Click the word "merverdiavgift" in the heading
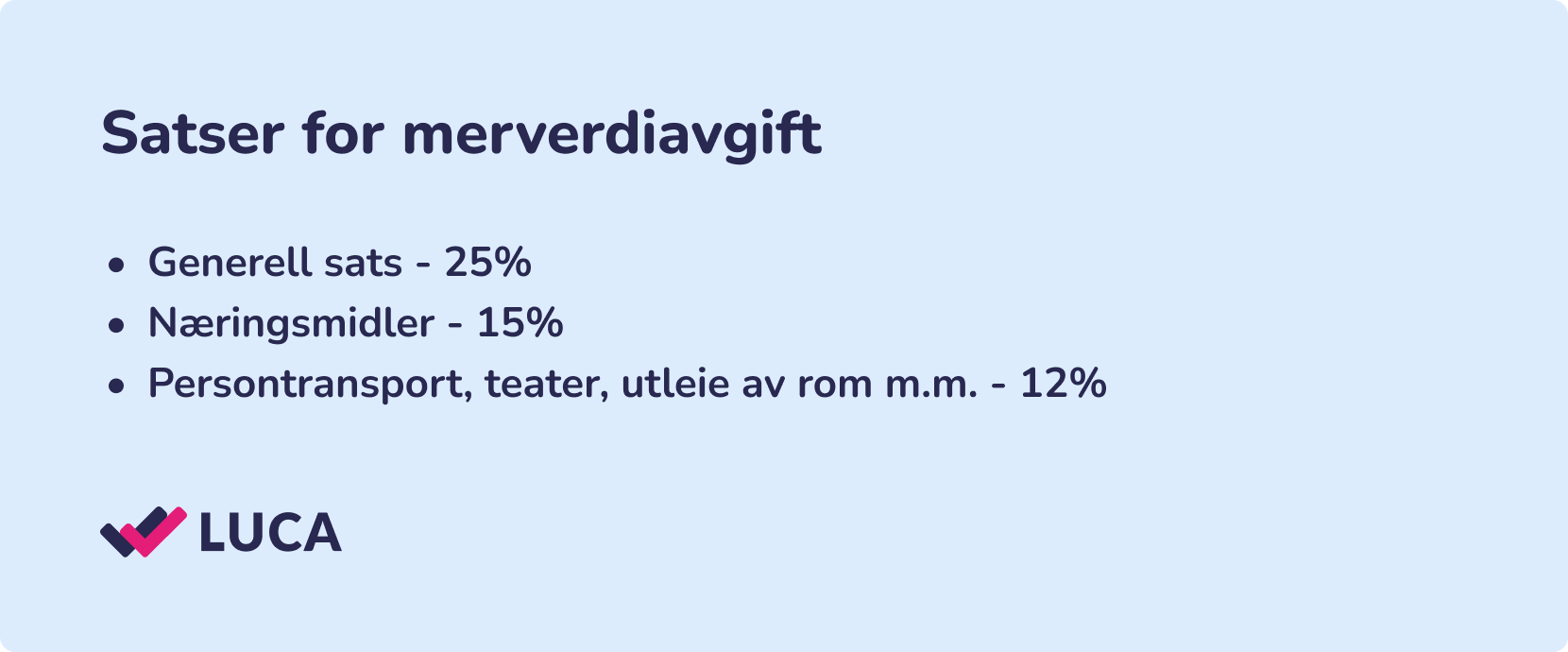The image size is (1568, 652). [611, 134]
